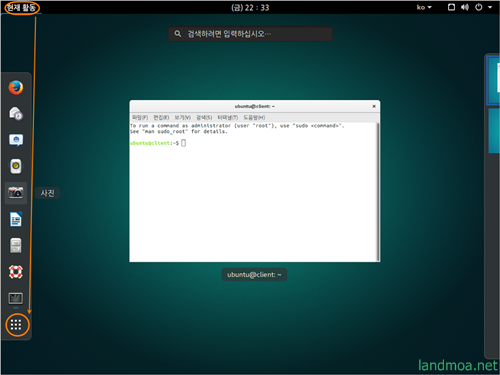Click the magnifier icon in search bar
Screen dimensions: 500x375
click(x=178, y=34)
